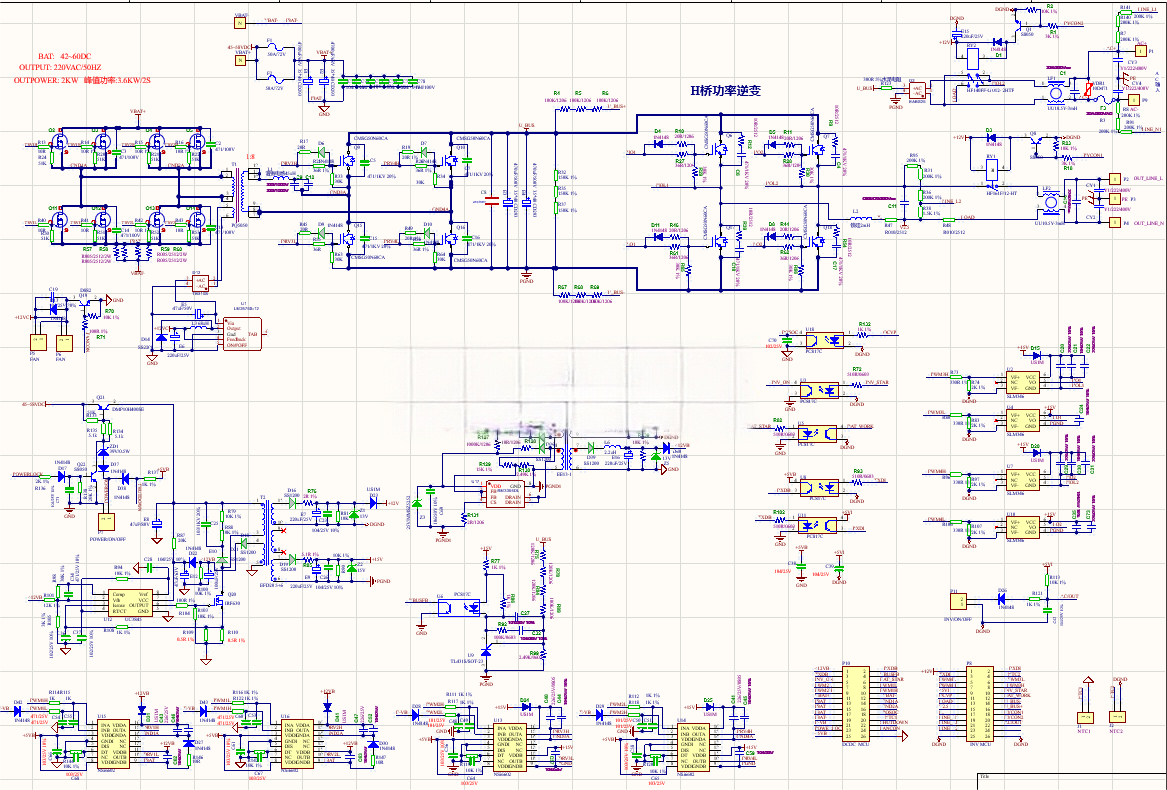Select the UC3845 controller chip U12
The height and width of the screenshot is (790, 1167).
point(130,603)
